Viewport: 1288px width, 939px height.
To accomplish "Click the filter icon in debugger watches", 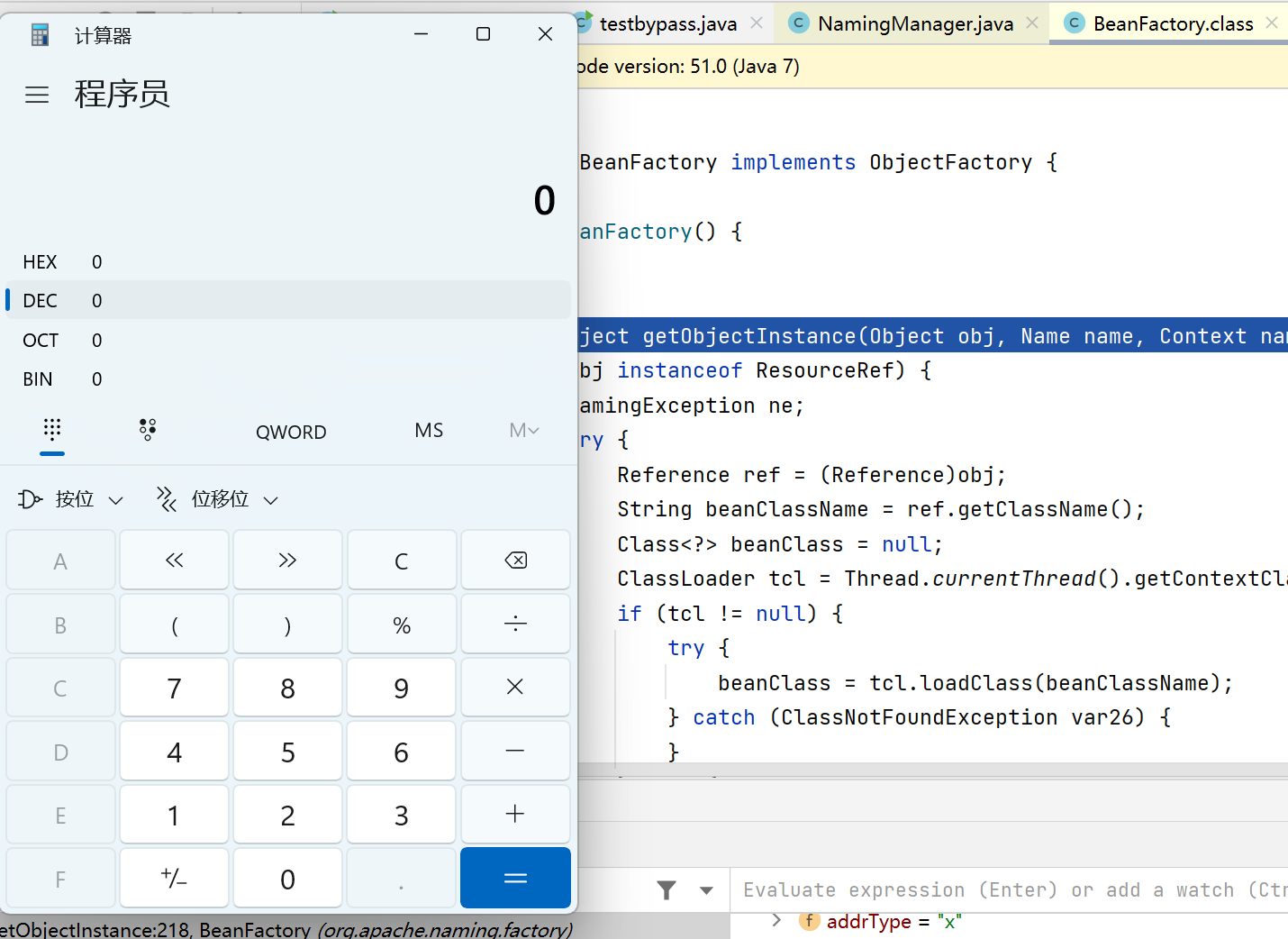I will click(x=667, y=890).
